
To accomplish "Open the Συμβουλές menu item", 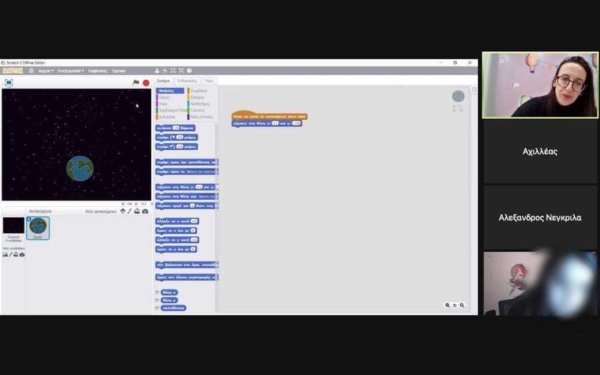I will (x=97, y=71).
